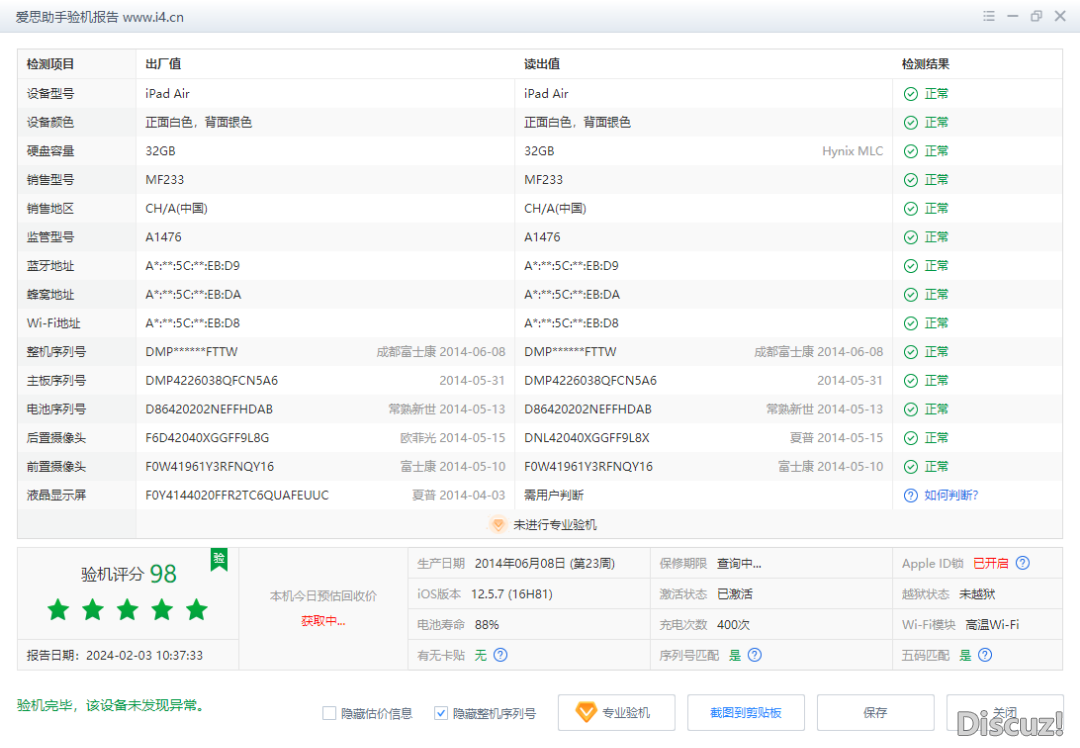Click factory value F6D42040XGGFF9L8G

click(207, 438)
